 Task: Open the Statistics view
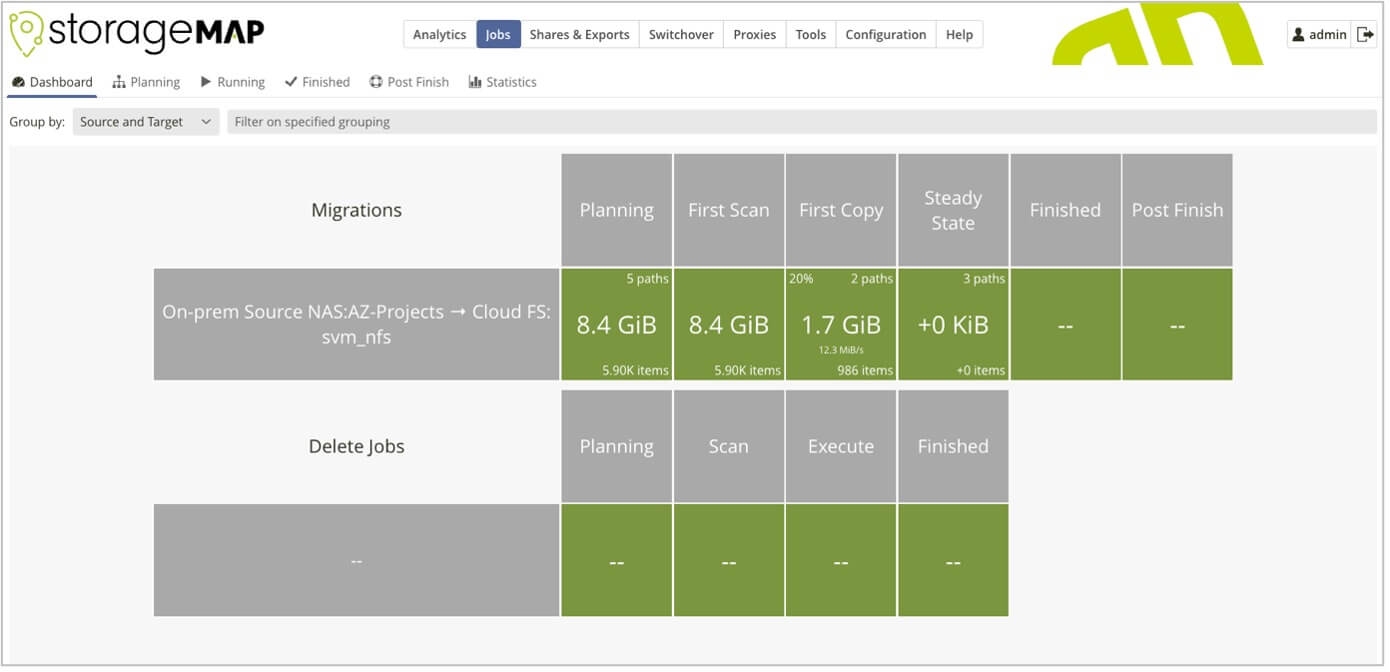coord(503,81)
